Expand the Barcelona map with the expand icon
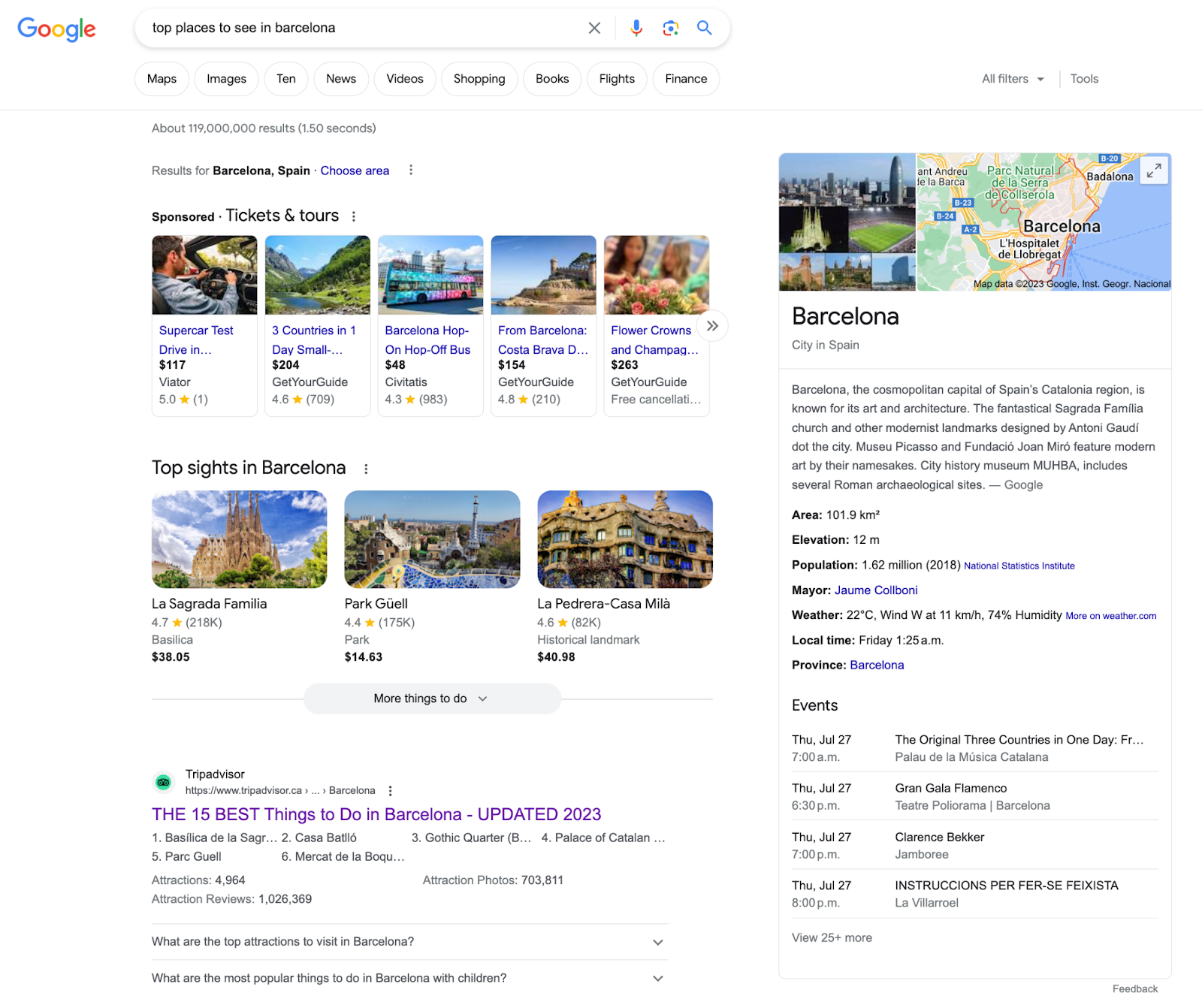The width and height of the screenshot is (1202, 1008). [x=1154, y=171]
